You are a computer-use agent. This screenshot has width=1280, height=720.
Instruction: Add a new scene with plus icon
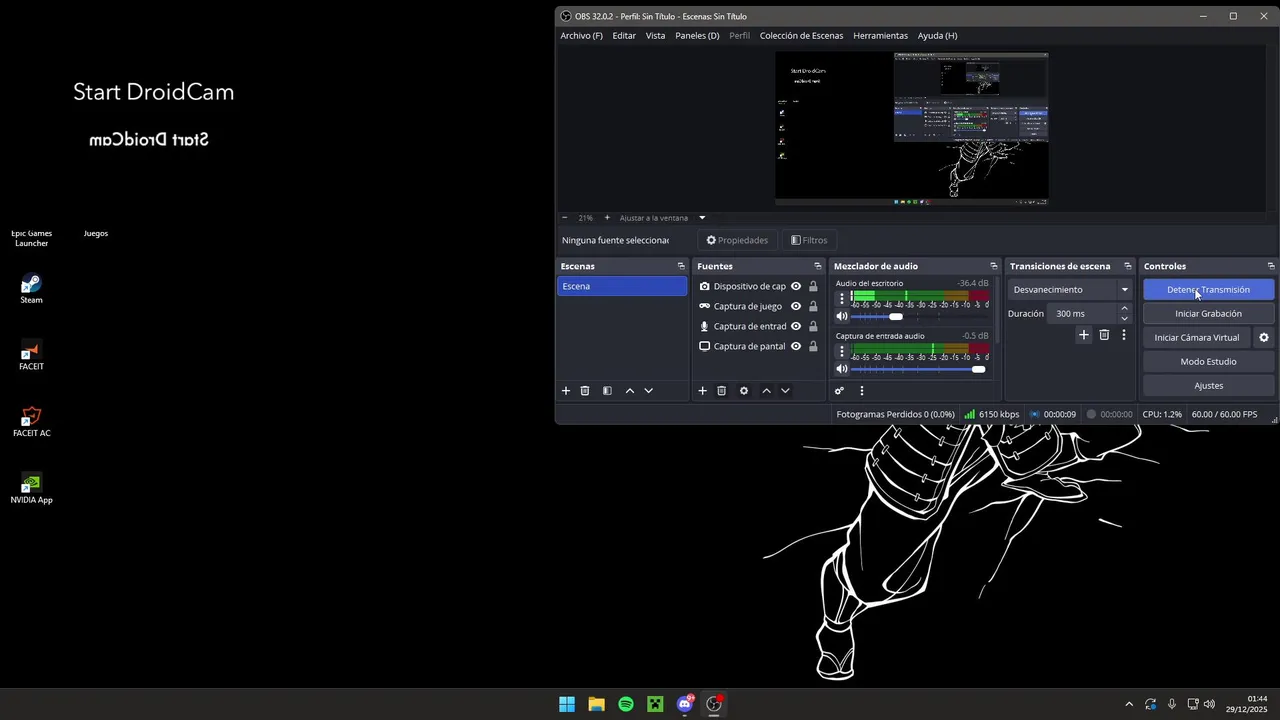tap(566, 391)
